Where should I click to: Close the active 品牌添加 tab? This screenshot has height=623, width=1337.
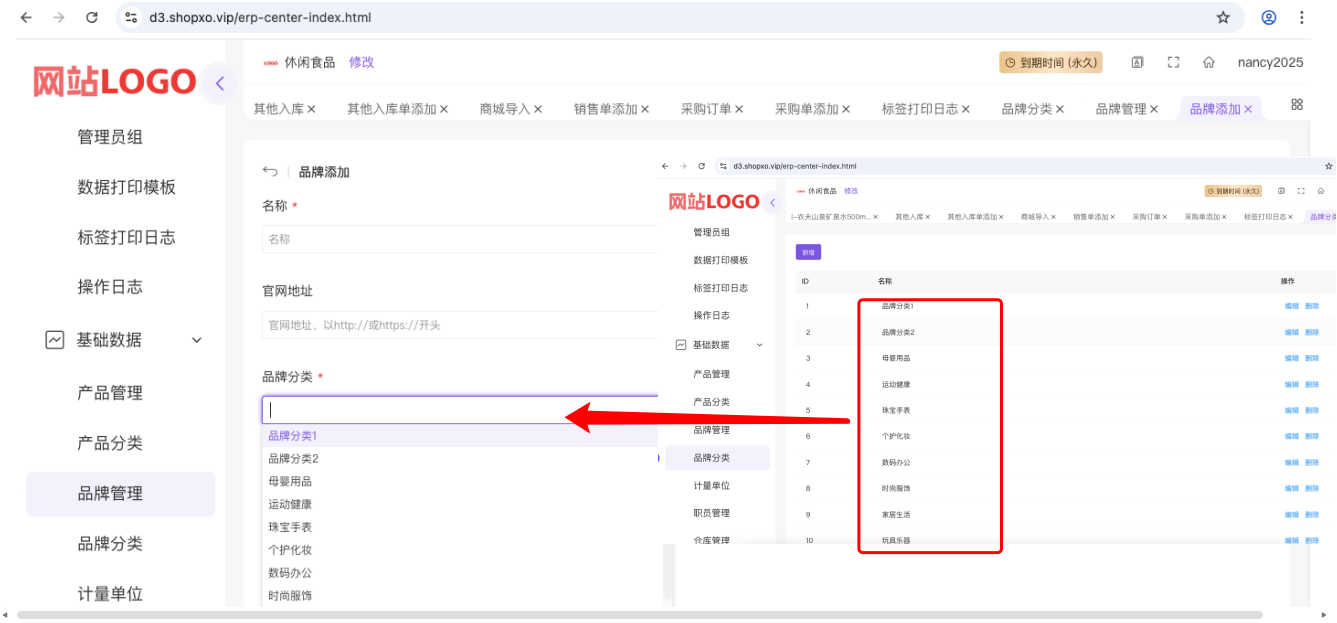1248,109
